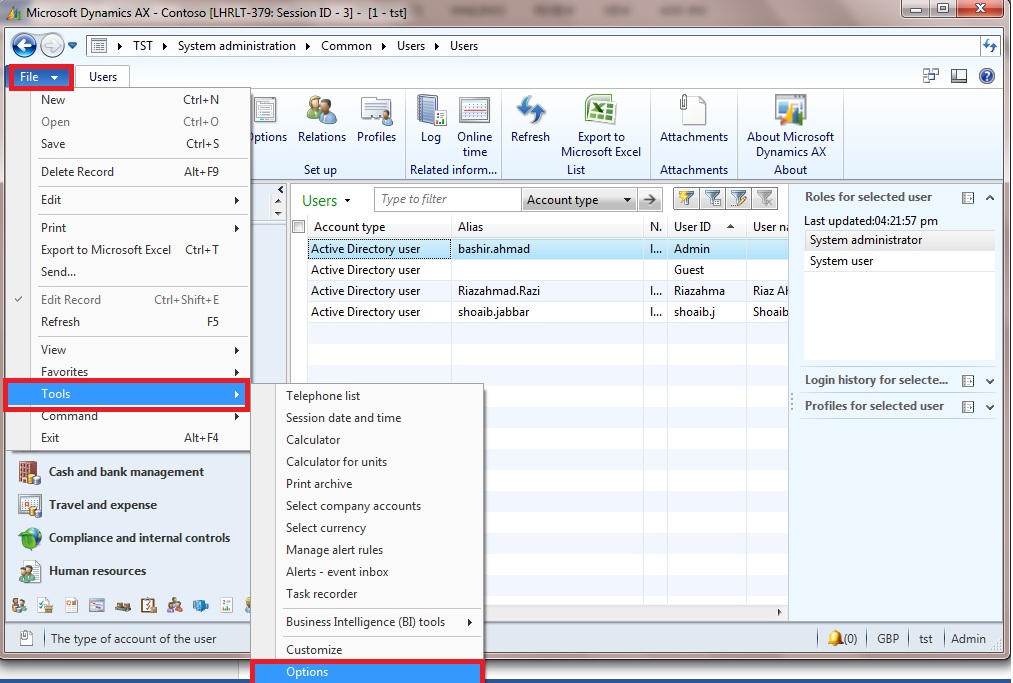Open the Users view dropdown arrow
This screenshot has width=1013, height=683.
tap(348, 200)
